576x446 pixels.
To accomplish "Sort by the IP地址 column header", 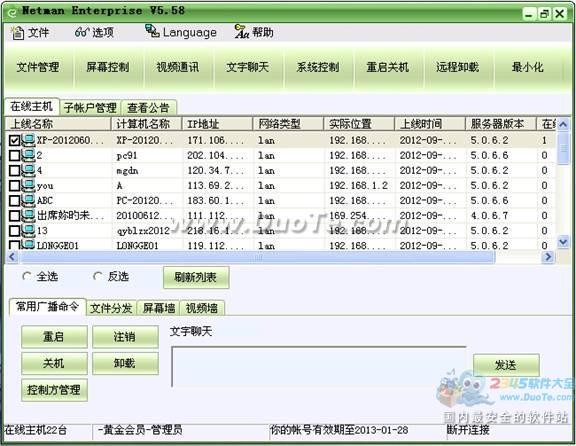I will 217,124.
